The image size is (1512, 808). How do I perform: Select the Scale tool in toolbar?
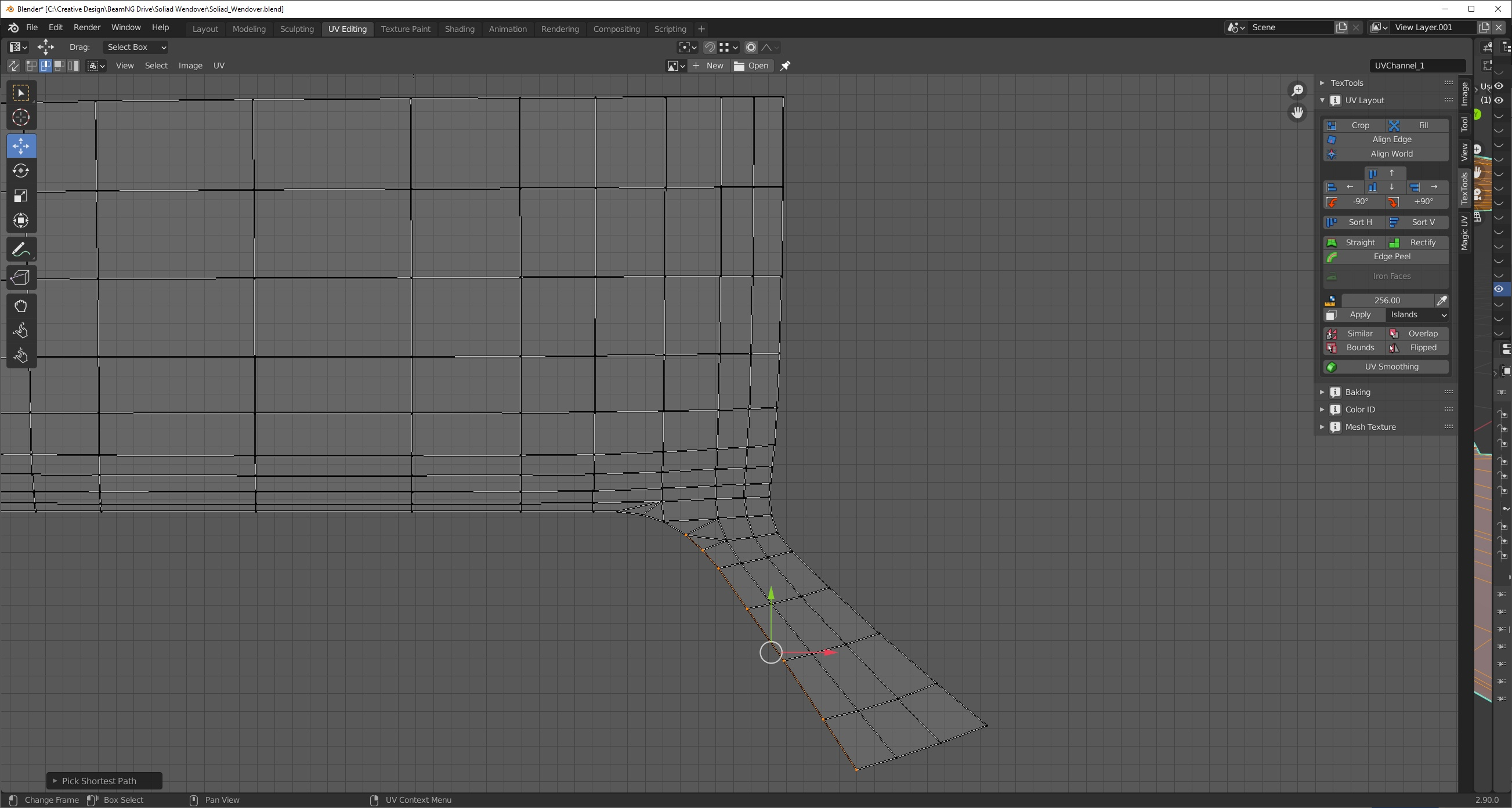[x=21, y=196]
